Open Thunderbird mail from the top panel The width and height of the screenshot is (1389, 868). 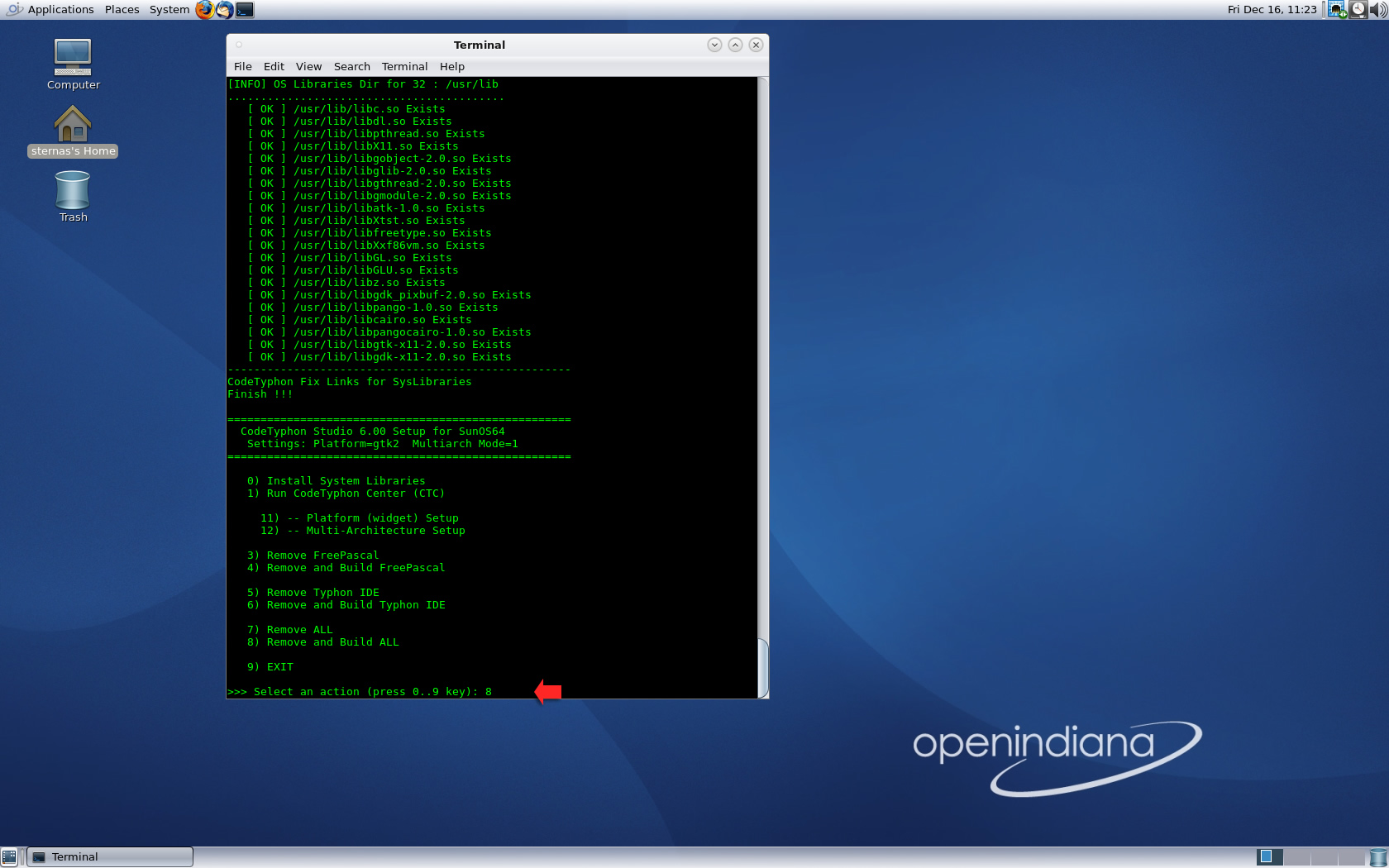point(224,10)
